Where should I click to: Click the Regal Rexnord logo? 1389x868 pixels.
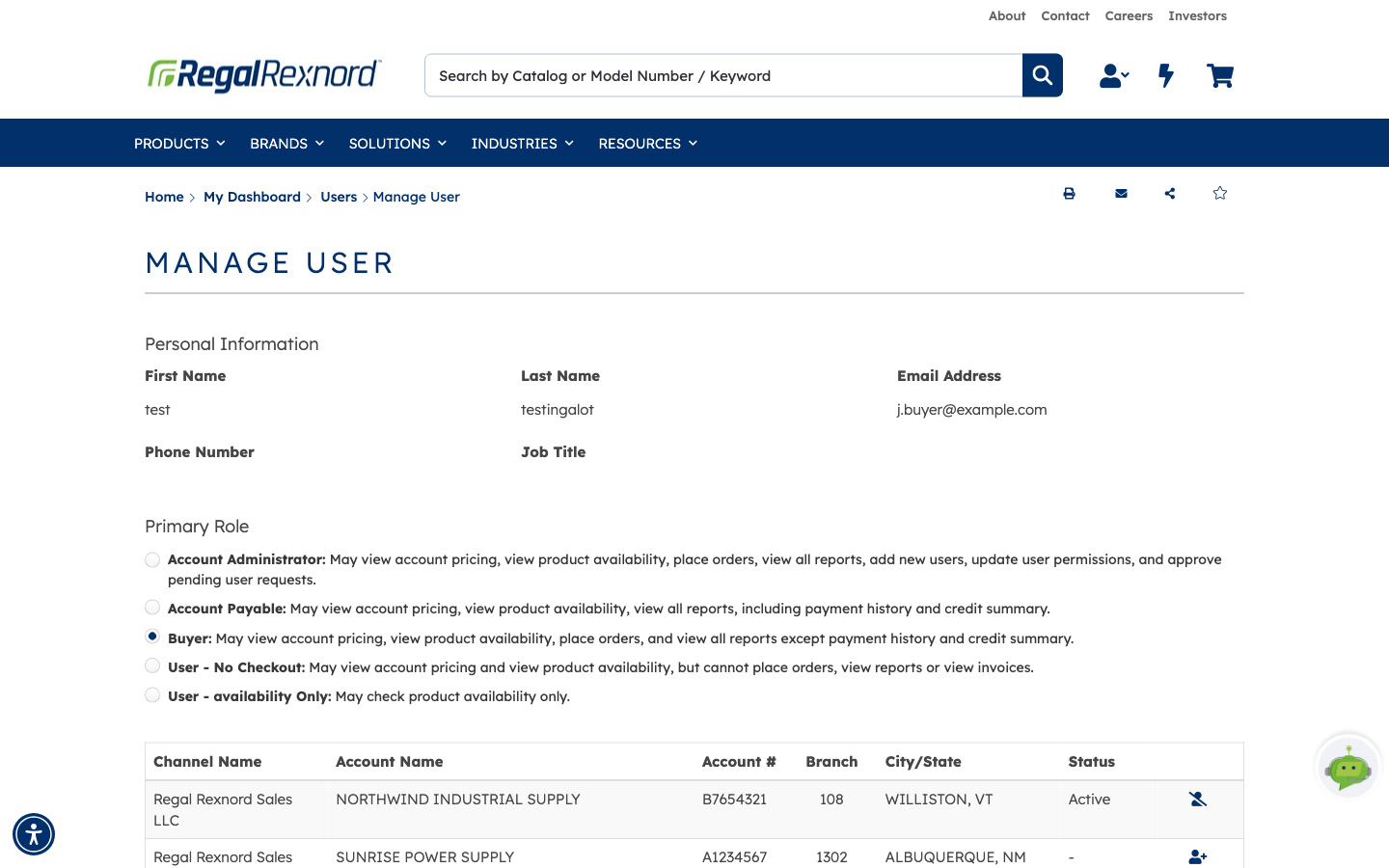pyautogui.click(x=264, y=75)
